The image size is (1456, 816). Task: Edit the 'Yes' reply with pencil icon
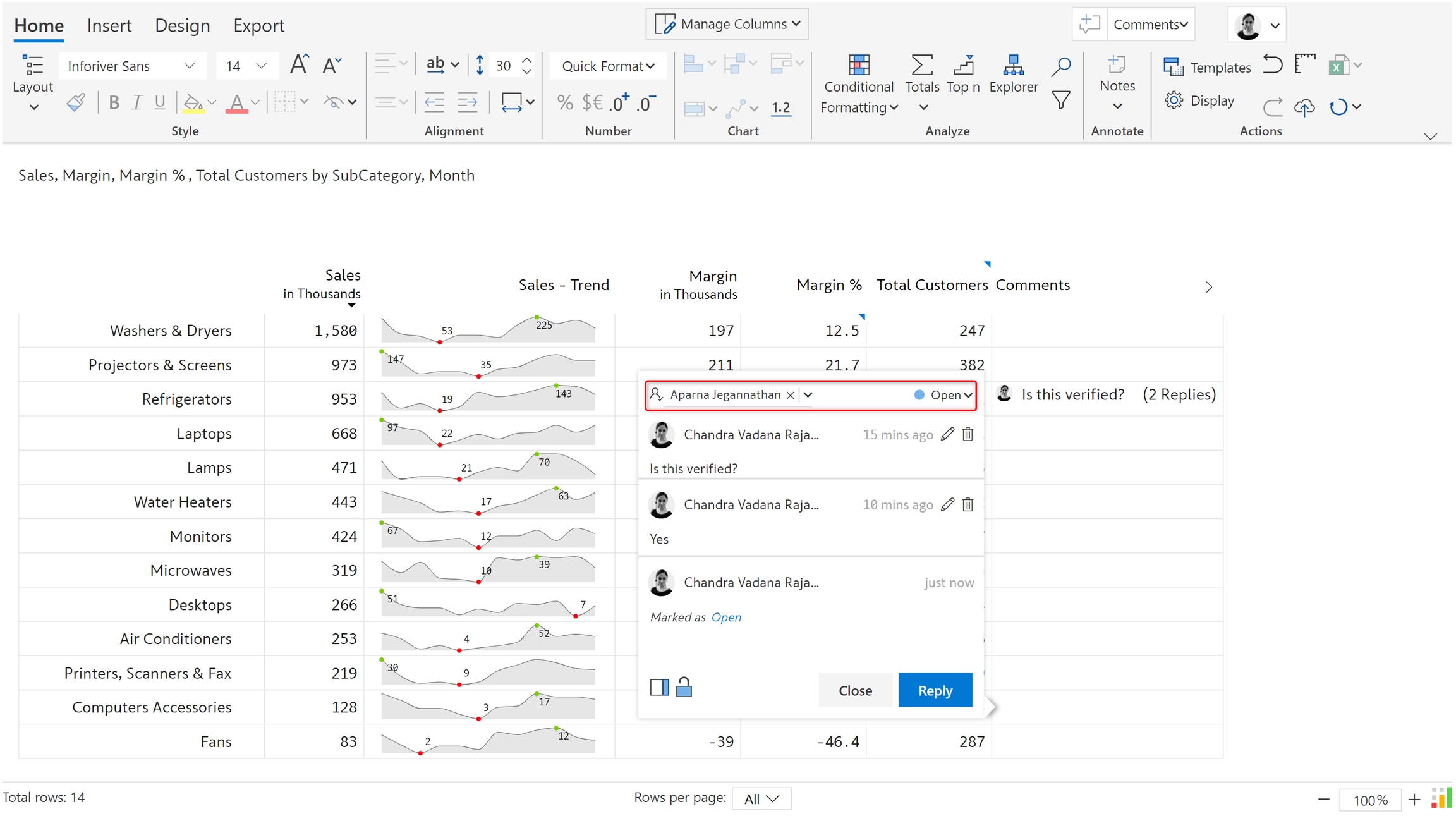tap(947, 504)
